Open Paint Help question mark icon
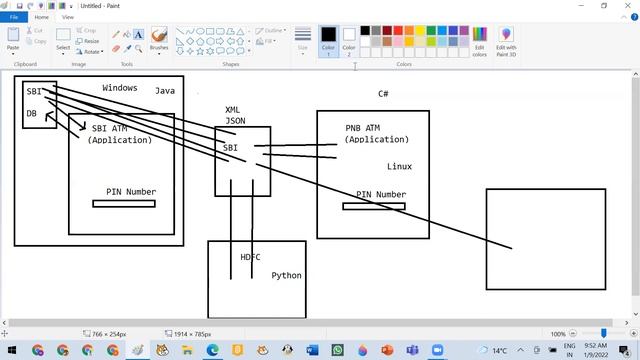Viewport: 640px width, 360px height. (x=635, y=17)
